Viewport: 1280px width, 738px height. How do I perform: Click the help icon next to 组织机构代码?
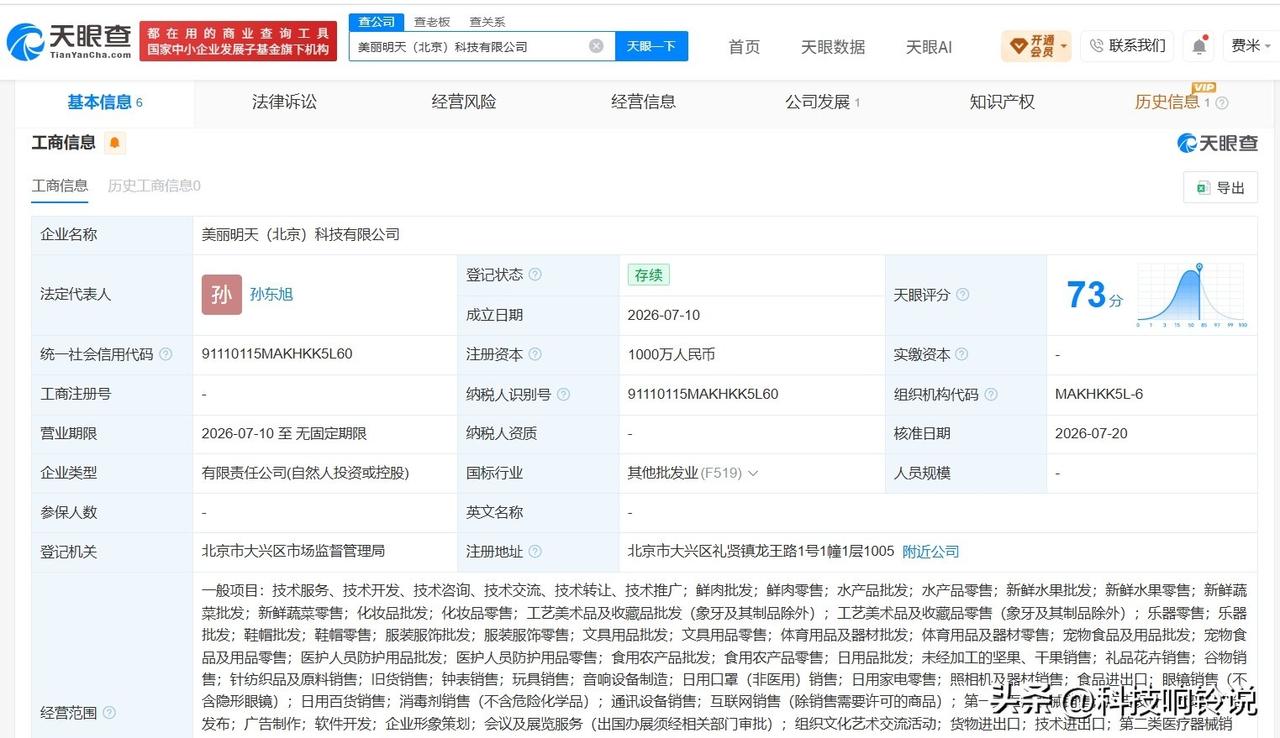991,394
